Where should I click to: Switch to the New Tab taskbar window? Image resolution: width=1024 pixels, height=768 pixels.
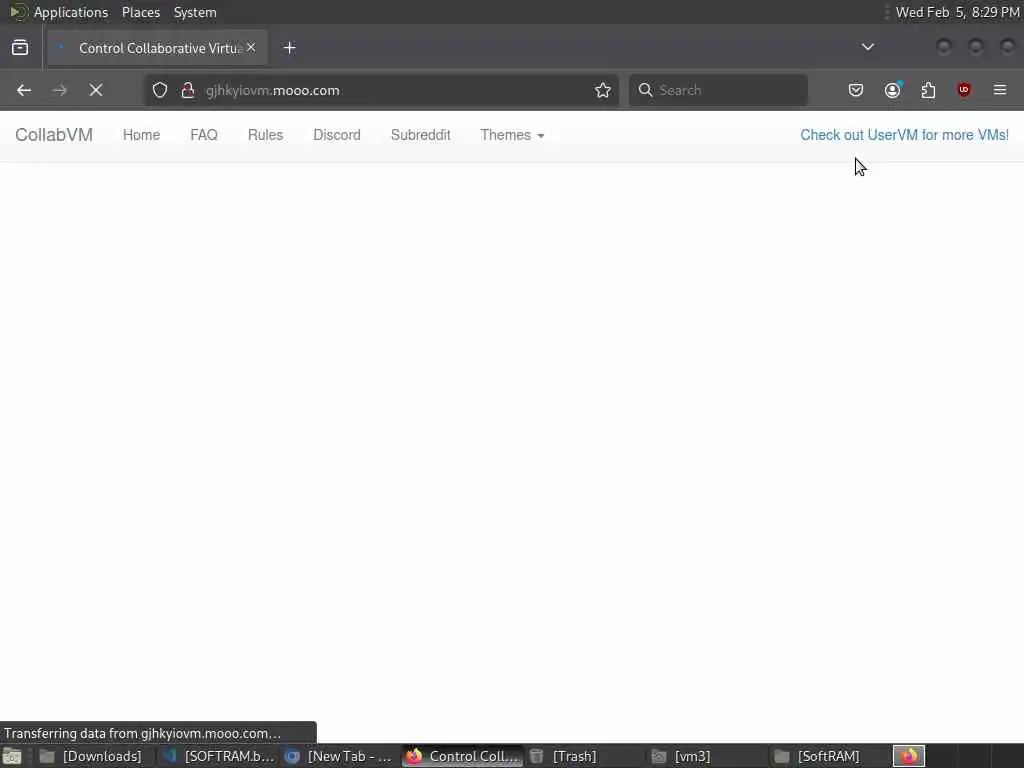[340, 756]
